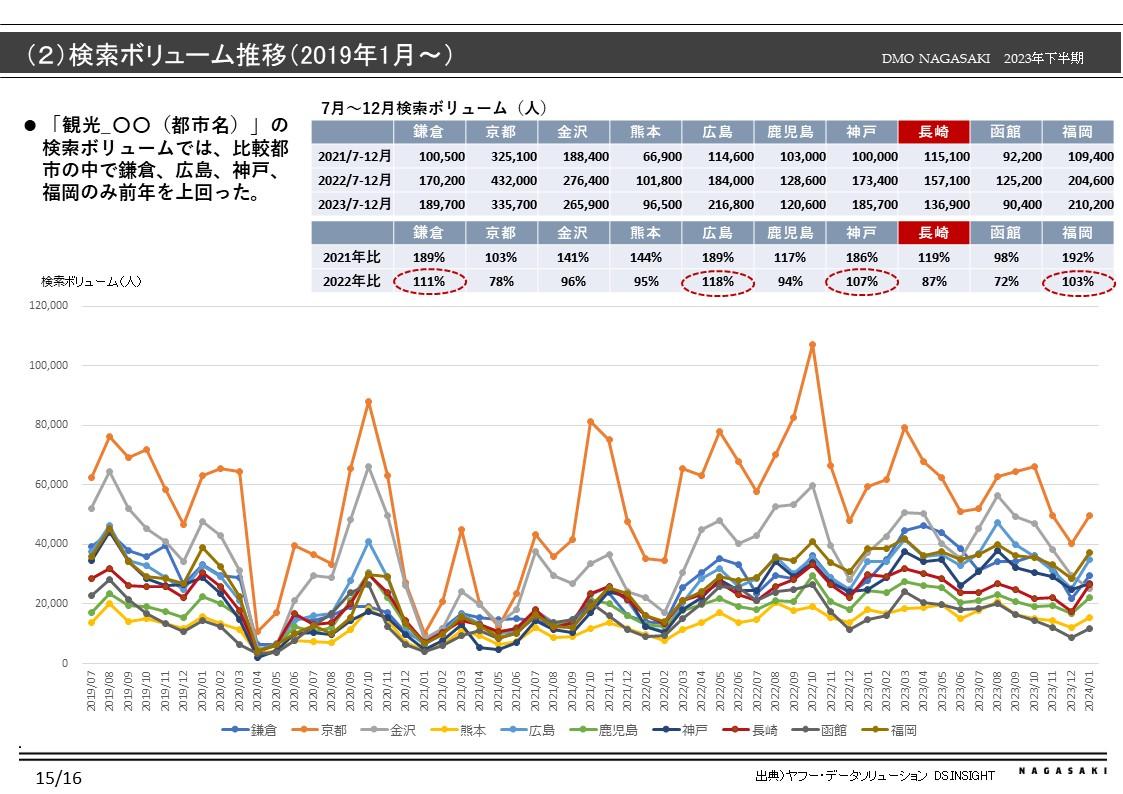The image size is (1123, 794).
Task: Select the cell value 216,800
Action: 731,205
